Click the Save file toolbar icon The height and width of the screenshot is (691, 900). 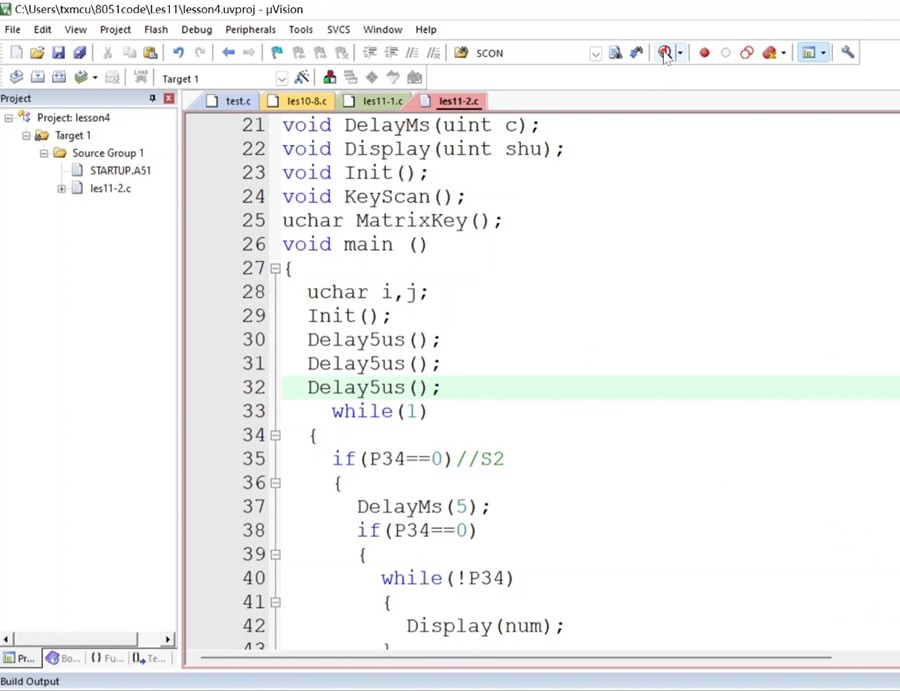pos(58,53)
